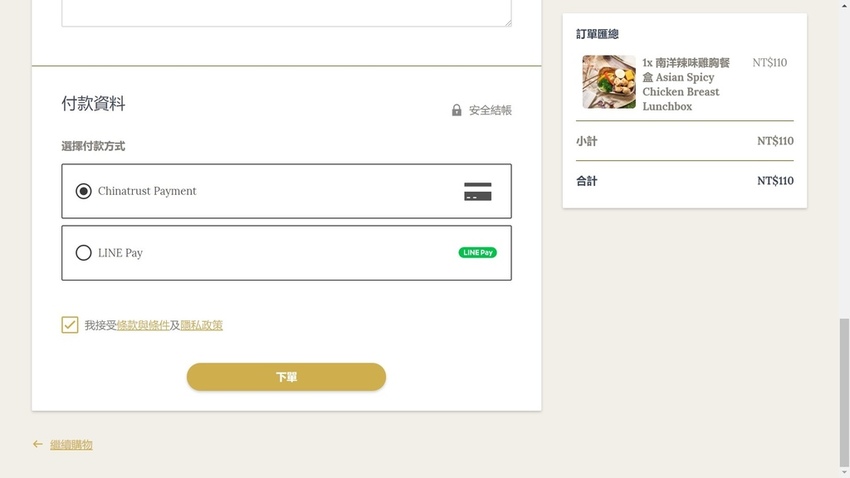Click the lunchbox product thumbnail
850x478 pixels.
point(609,82)
